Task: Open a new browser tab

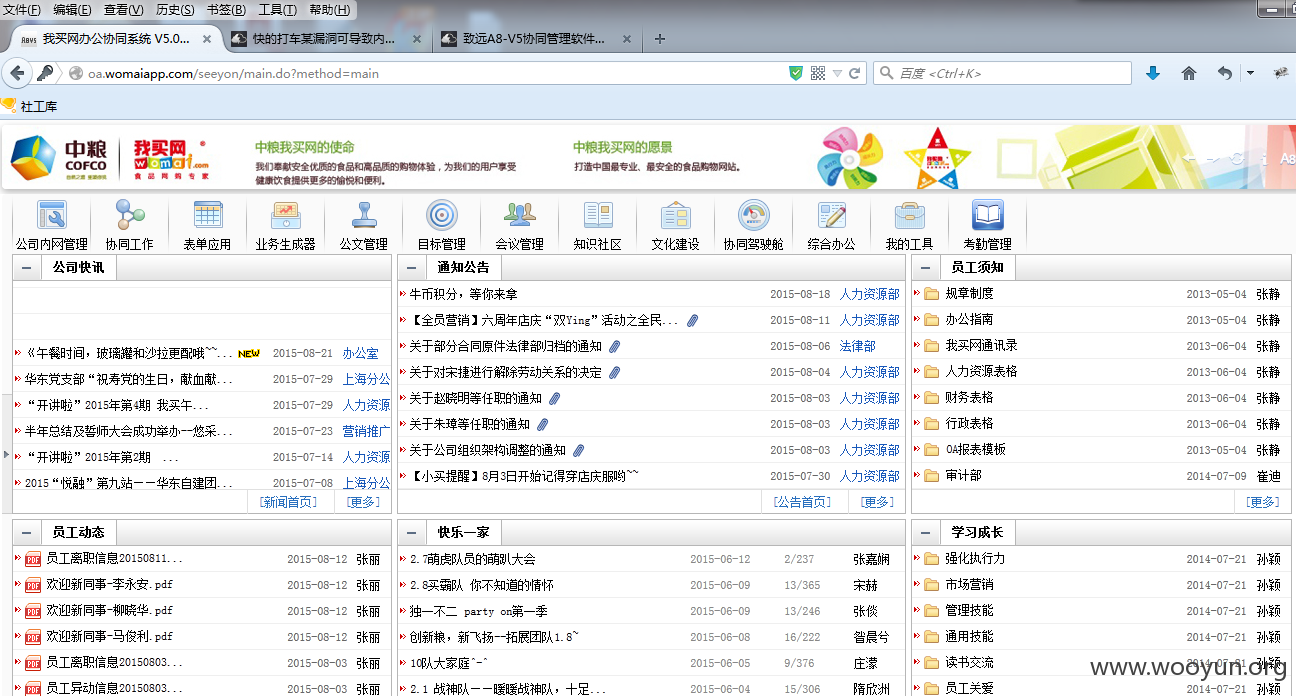Action: point(659,40)
